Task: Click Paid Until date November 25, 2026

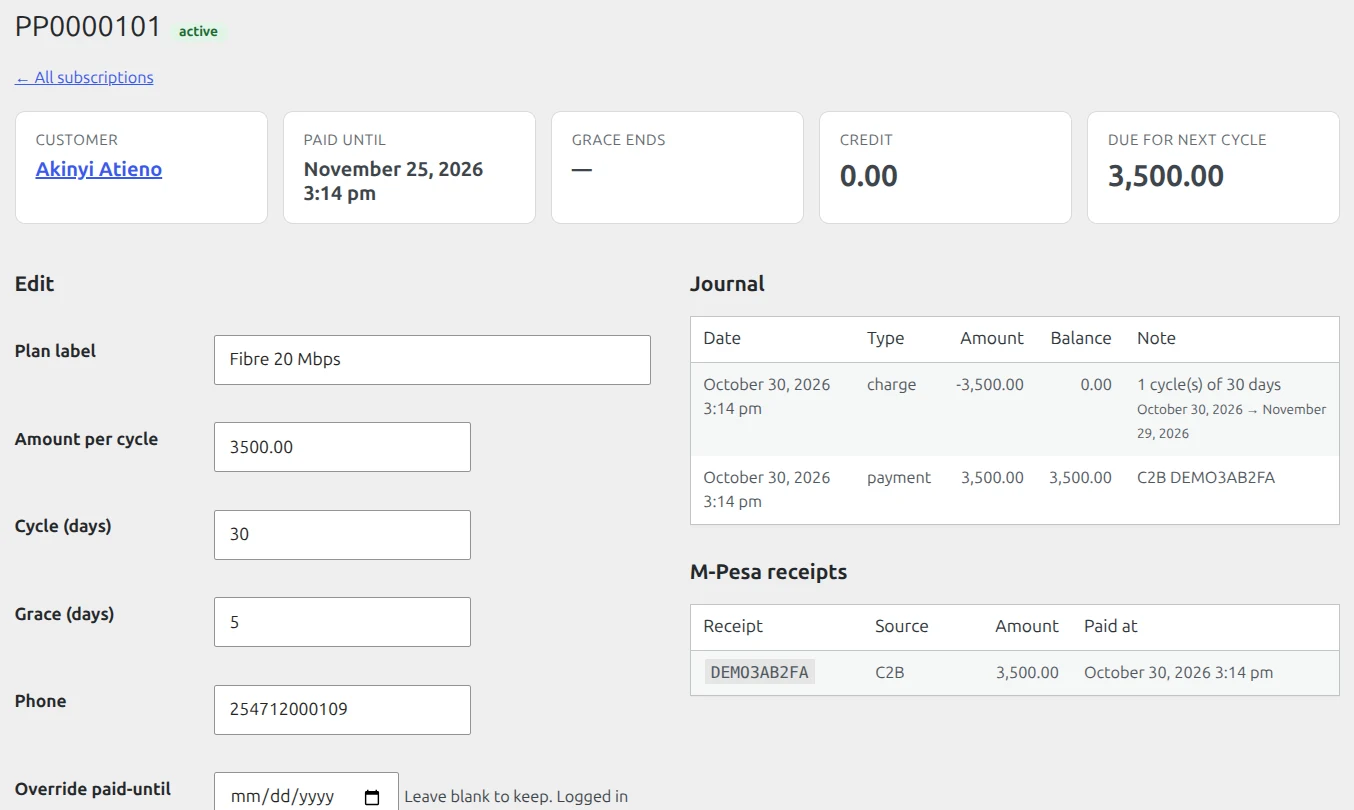Action: [x=393, y=181]
